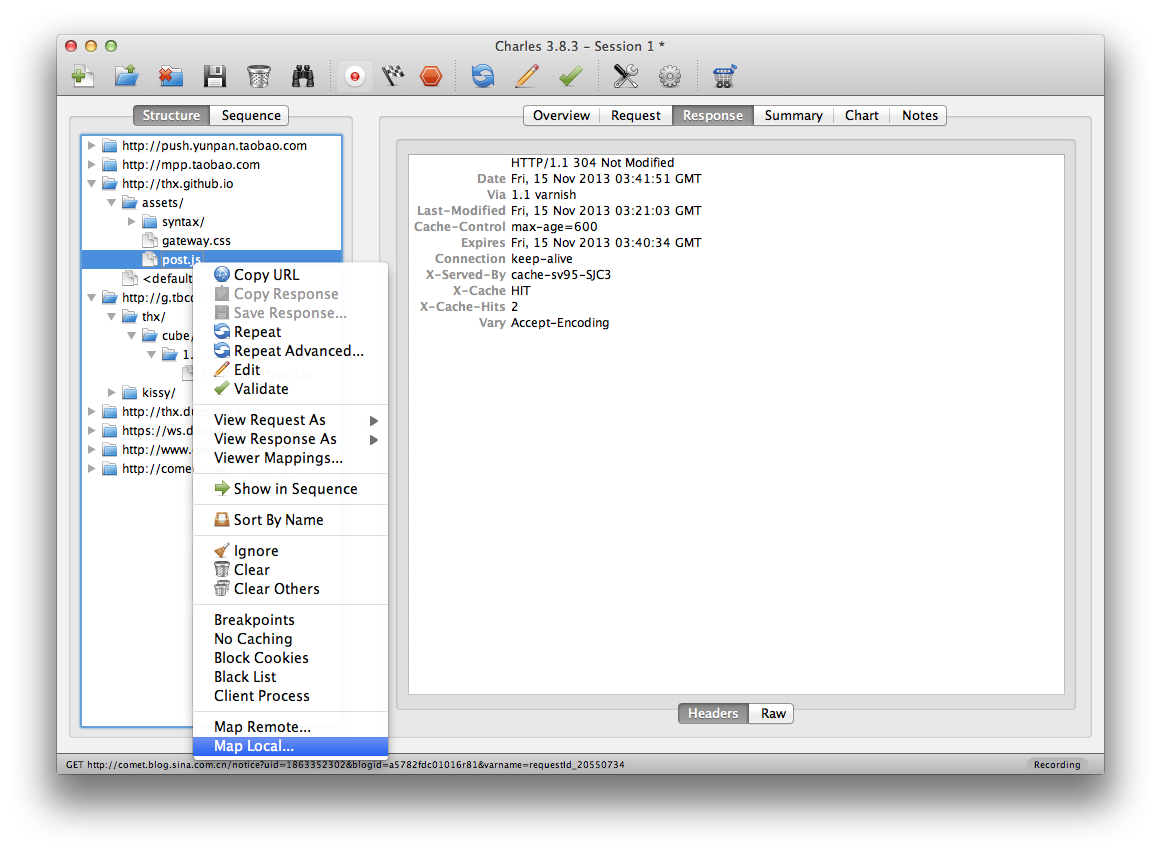Validate response with the green checkmark icon
Image resolution: width=1161 pixels, height=853 pixels.
point(571,76)
